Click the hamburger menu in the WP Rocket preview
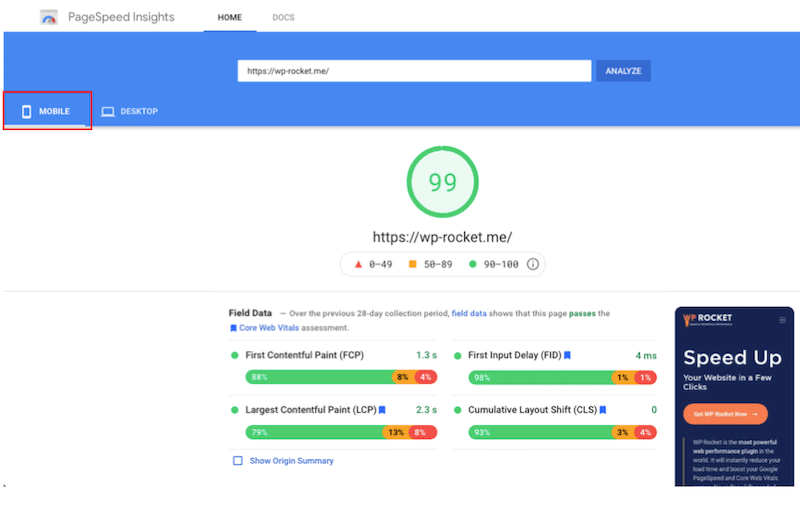Screen dimensions: 800x507 [782, 320]
